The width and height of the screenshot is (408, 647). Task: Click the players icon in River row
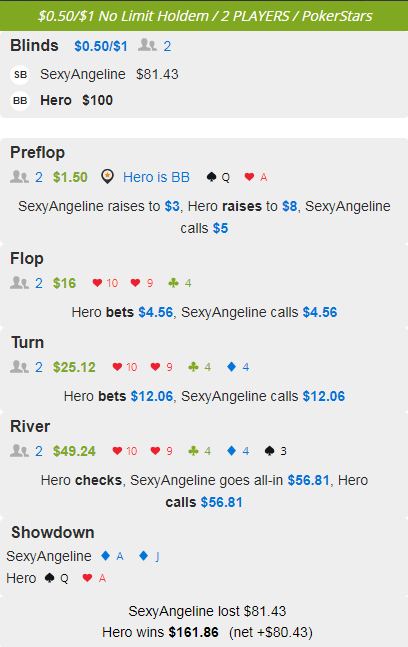coord(19,451)
